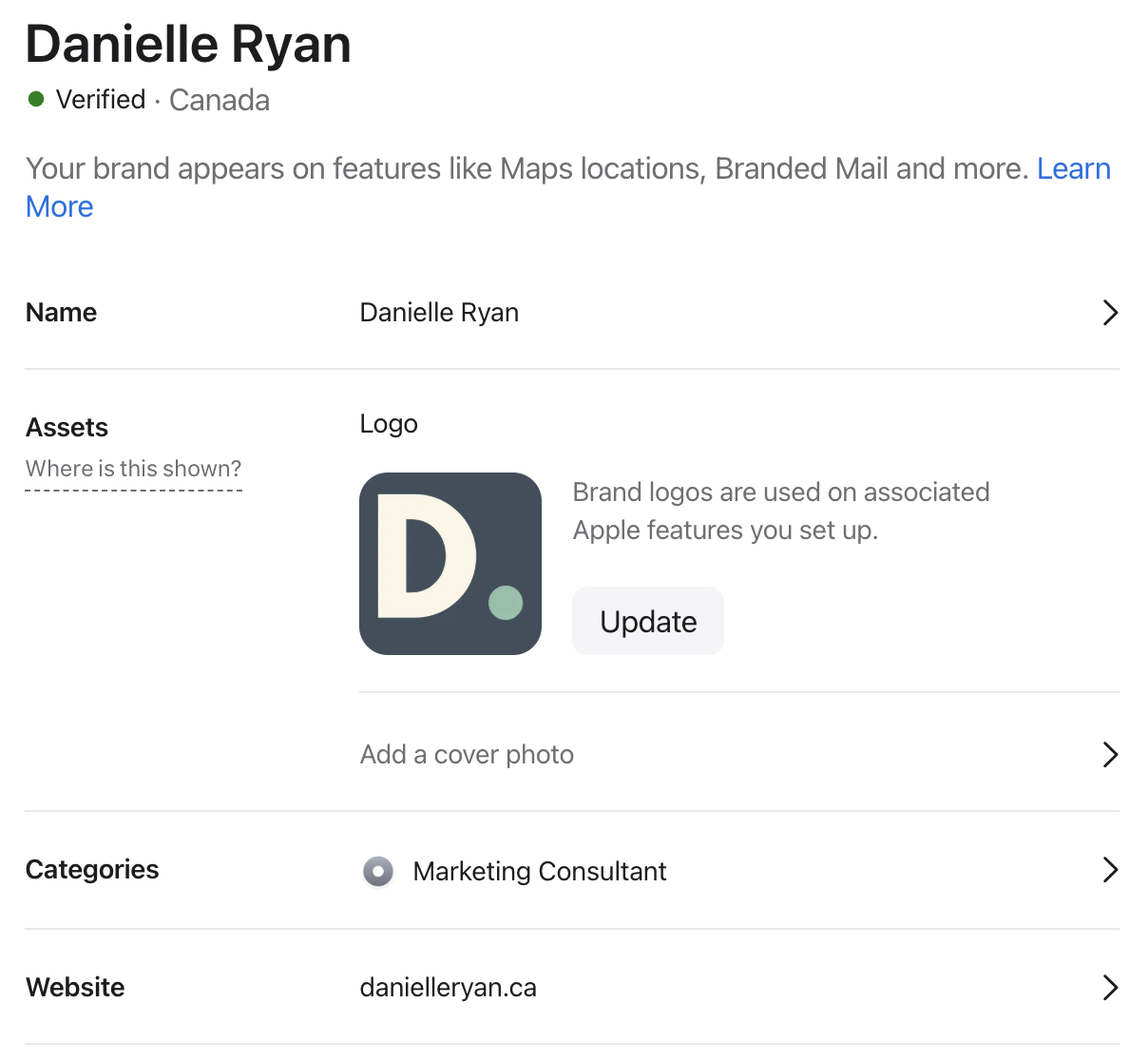This screenshot has height=1061, width=1148.
Task: Click the 'Categories' row label
Action: coord(92,870)
